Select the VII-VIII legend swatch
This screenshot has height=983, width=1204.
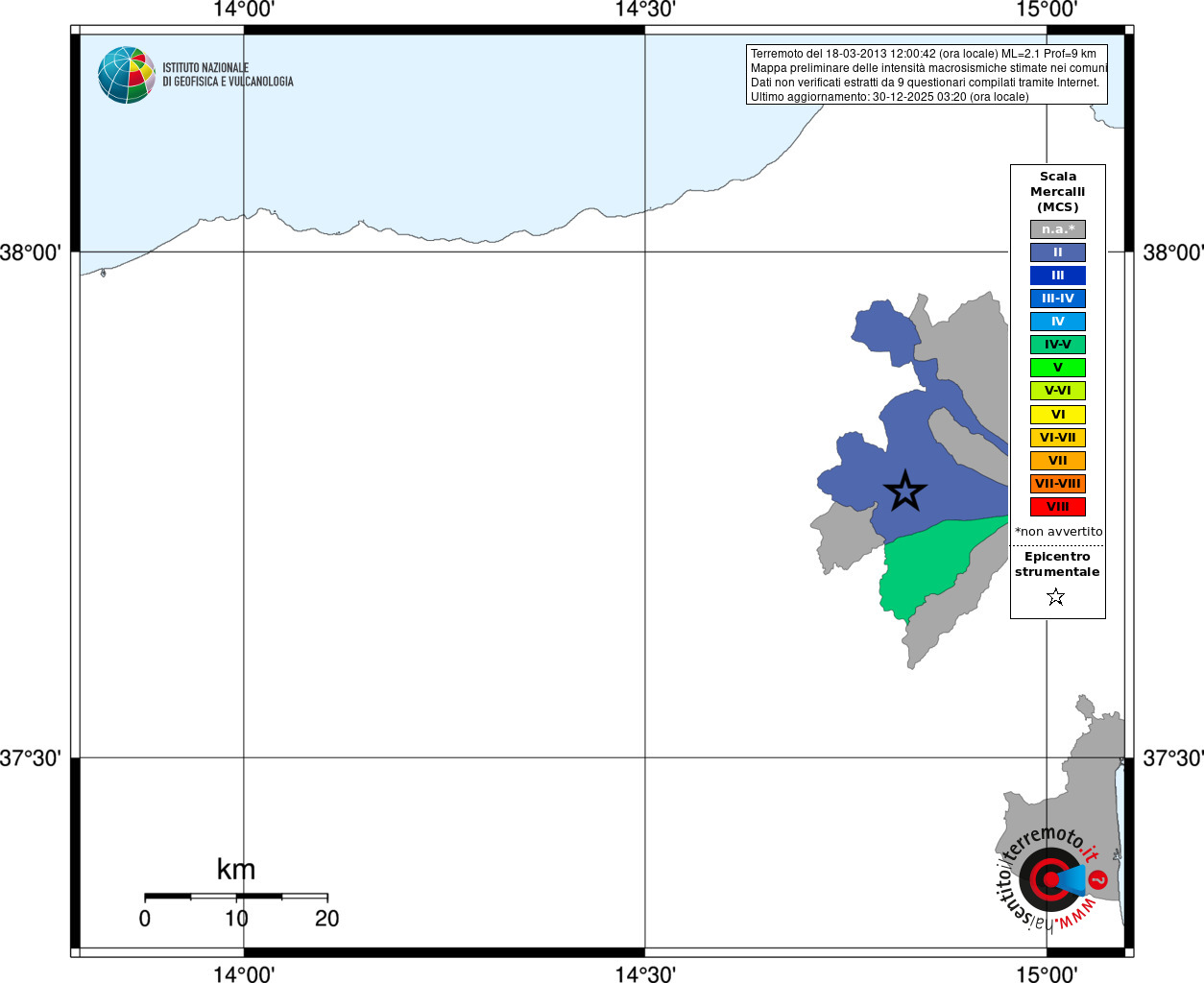click(1058, 484)
